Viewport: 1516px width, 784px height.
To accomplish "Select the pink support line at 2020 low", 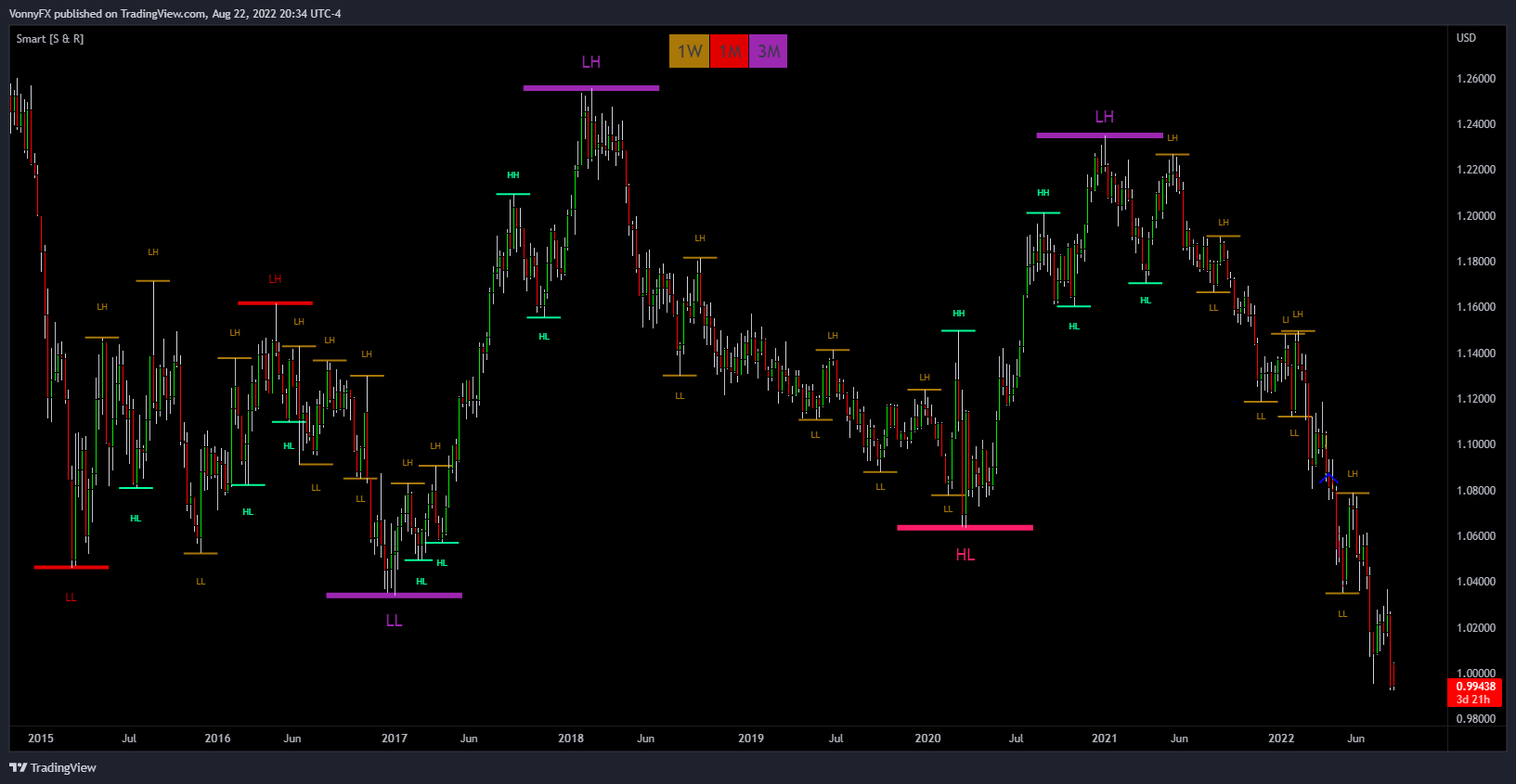I will tap(965, 528).
